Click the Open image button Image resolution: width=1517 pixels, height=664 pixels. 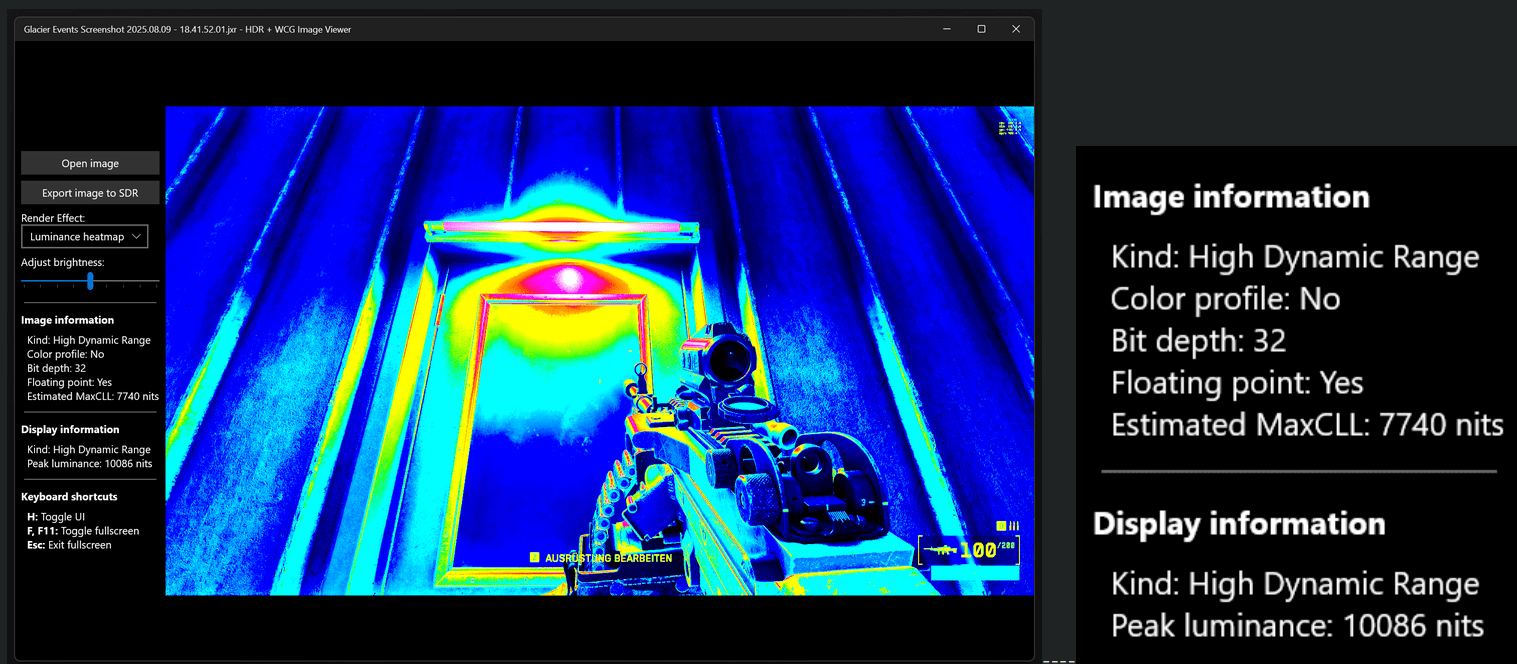pos(90,163)
